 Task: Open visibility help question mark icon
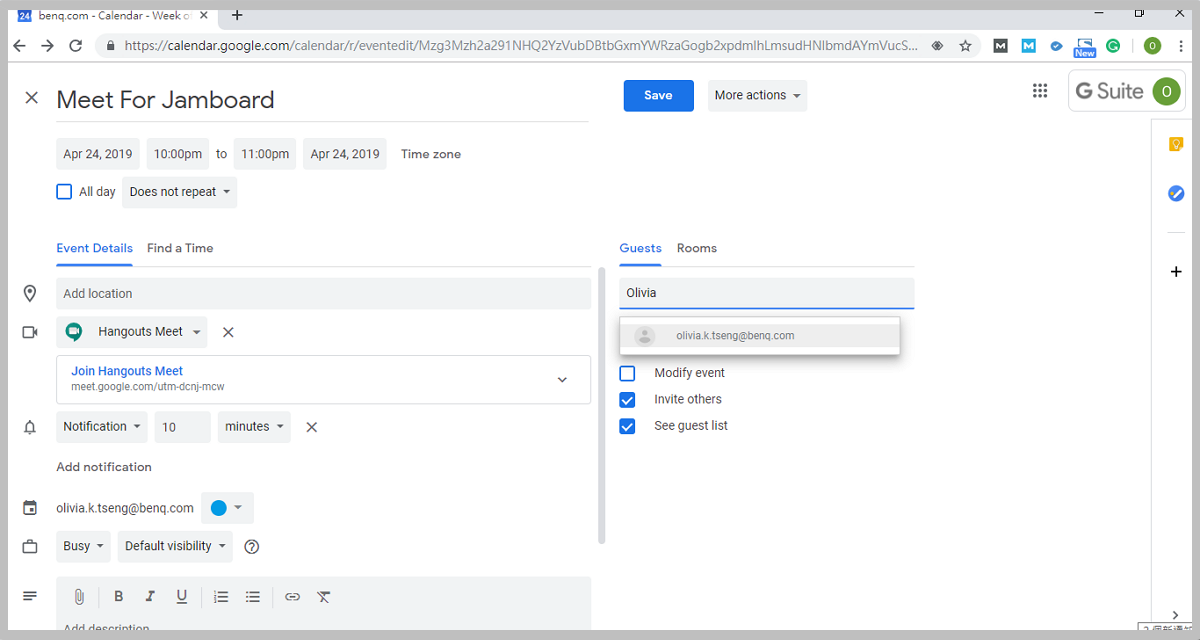252,547
